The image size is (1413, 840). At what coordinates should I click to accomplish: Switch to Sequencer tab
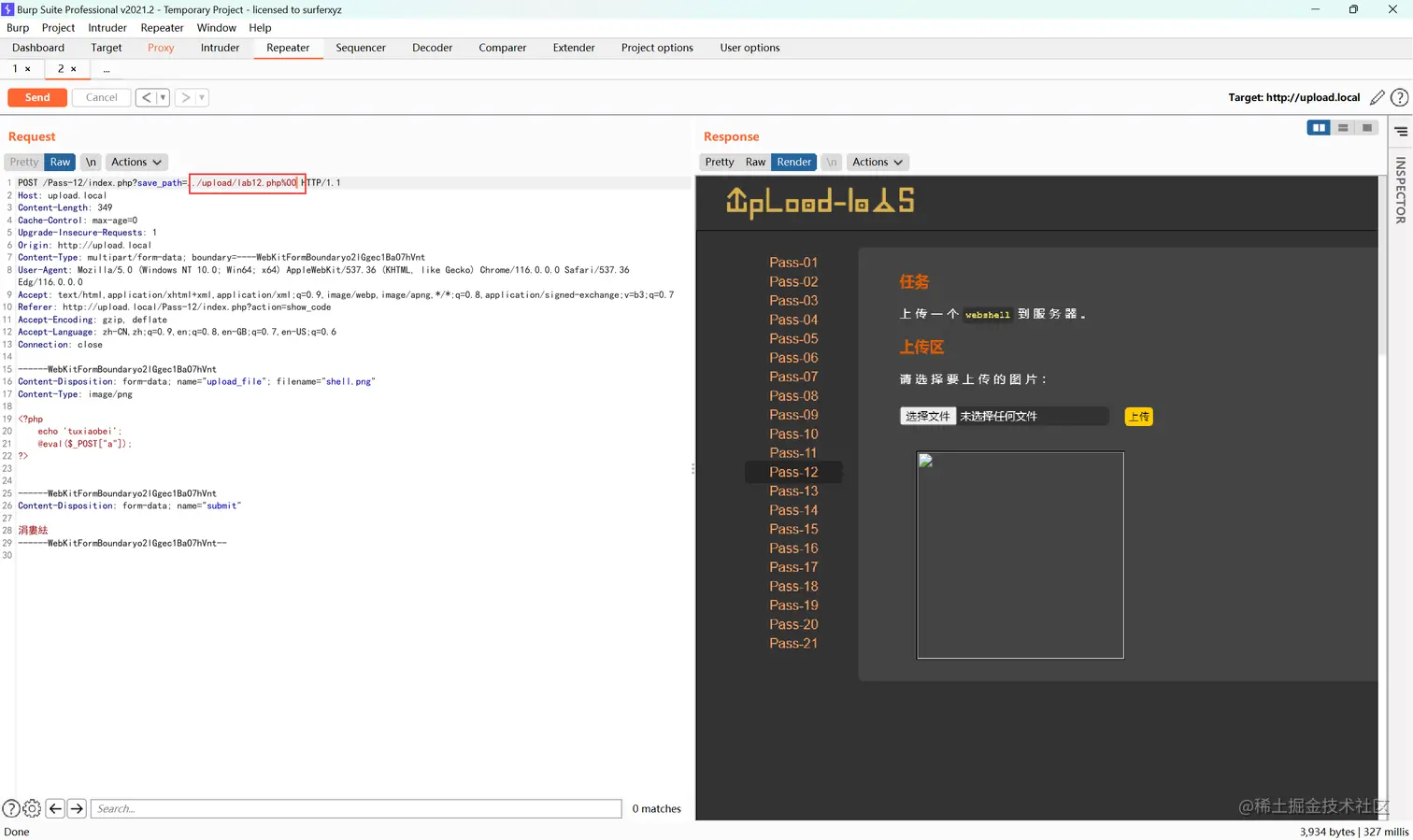tap(361, 48)
